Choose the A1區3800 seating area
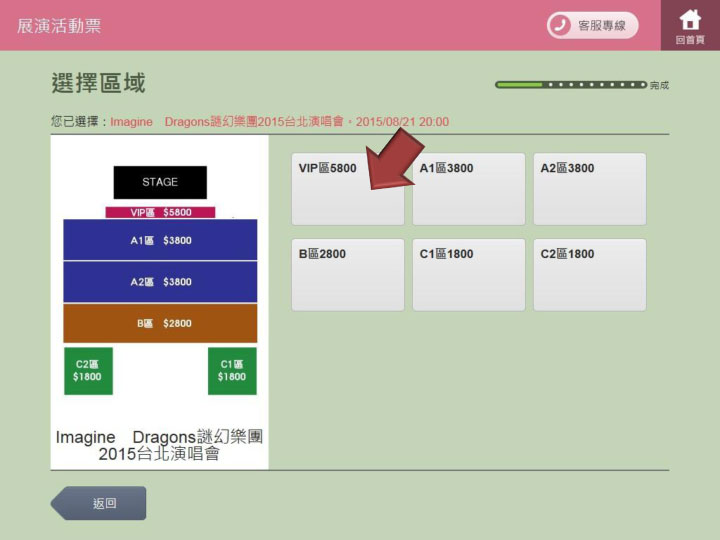Screen dimensions: 720x540 [x=469, y=189]
